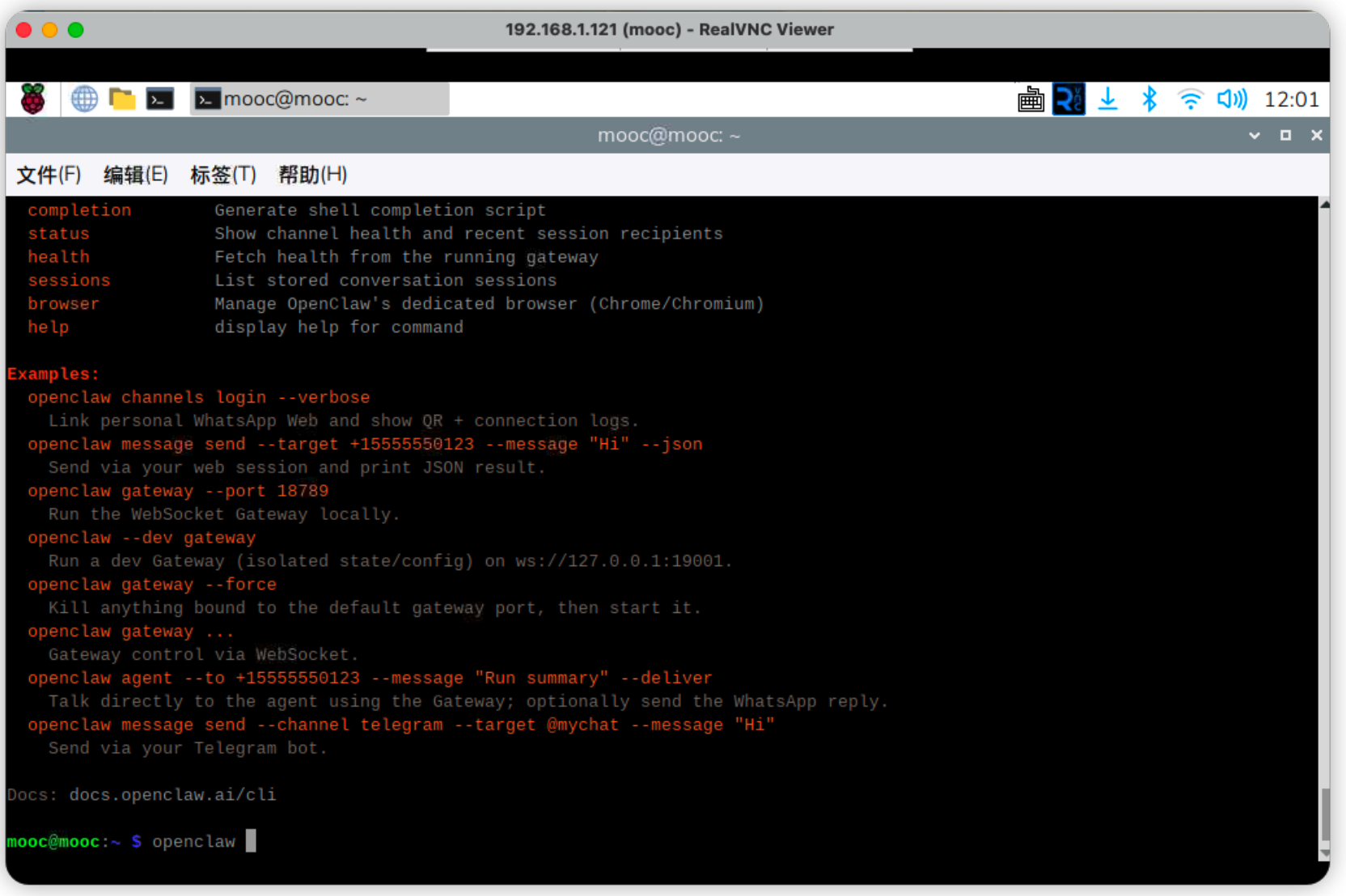Open the volume speaker control

1232,99
